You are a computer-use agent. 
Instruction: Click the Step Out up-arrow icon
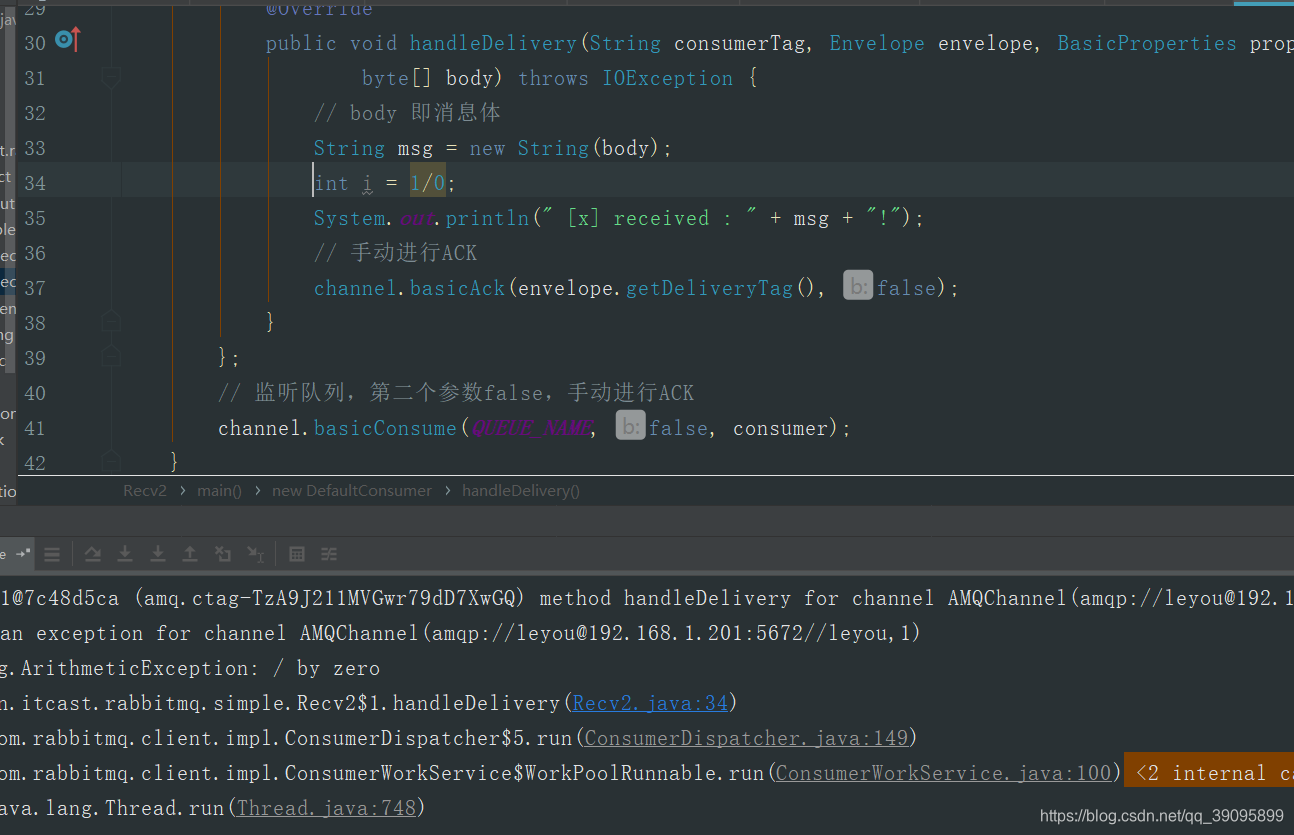(190, 554)
